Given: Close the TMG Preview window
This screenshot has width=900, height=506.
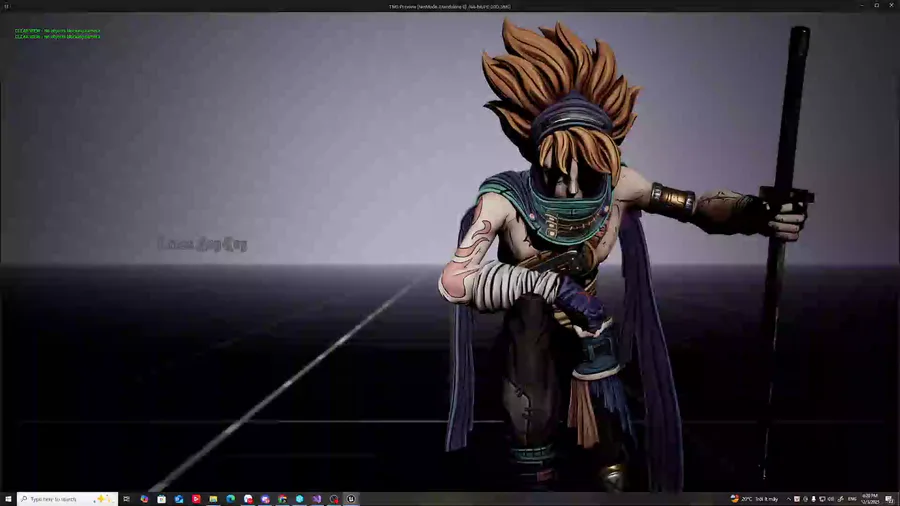Looking at the screenshot, I should 891,6.
